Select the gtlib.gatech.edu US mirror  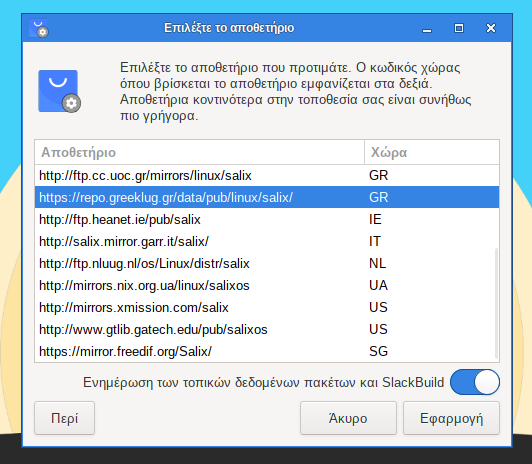267,329
